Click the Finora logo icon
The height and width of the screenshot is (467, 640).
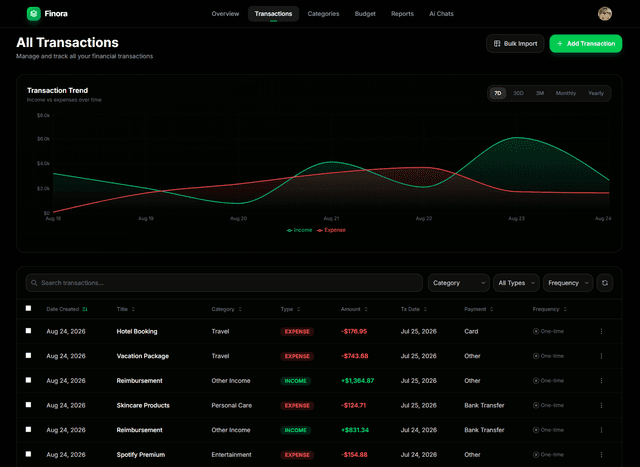(33, 14)
